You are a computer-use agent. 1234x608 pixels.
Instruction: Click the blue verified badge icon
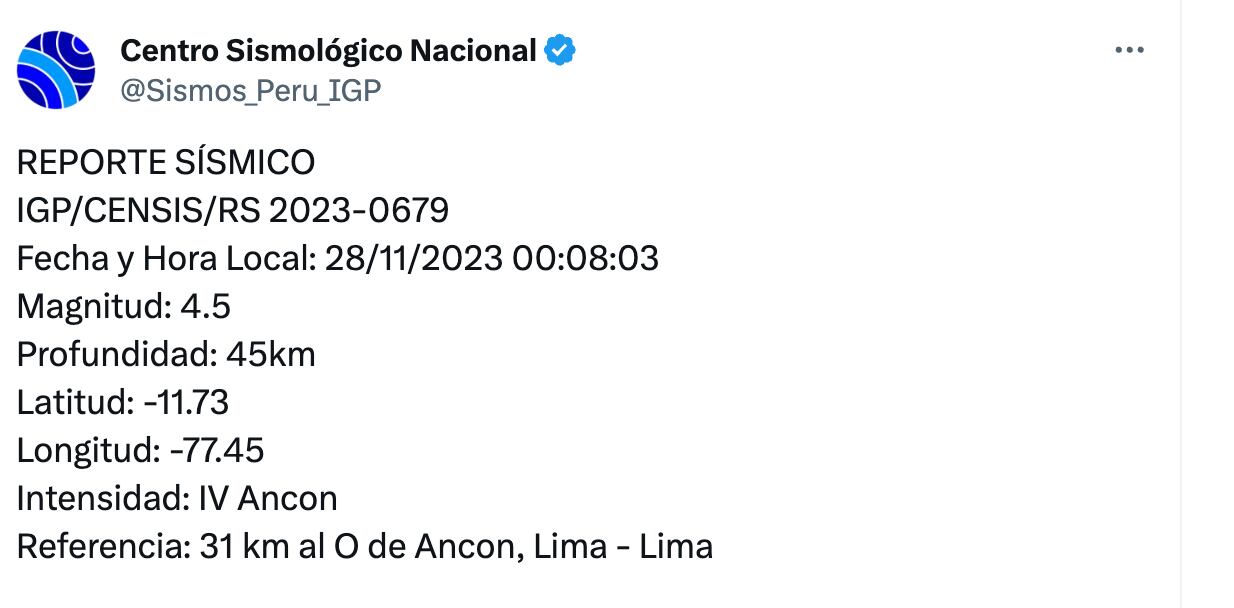pyautogui.click(x=560, y=51)
